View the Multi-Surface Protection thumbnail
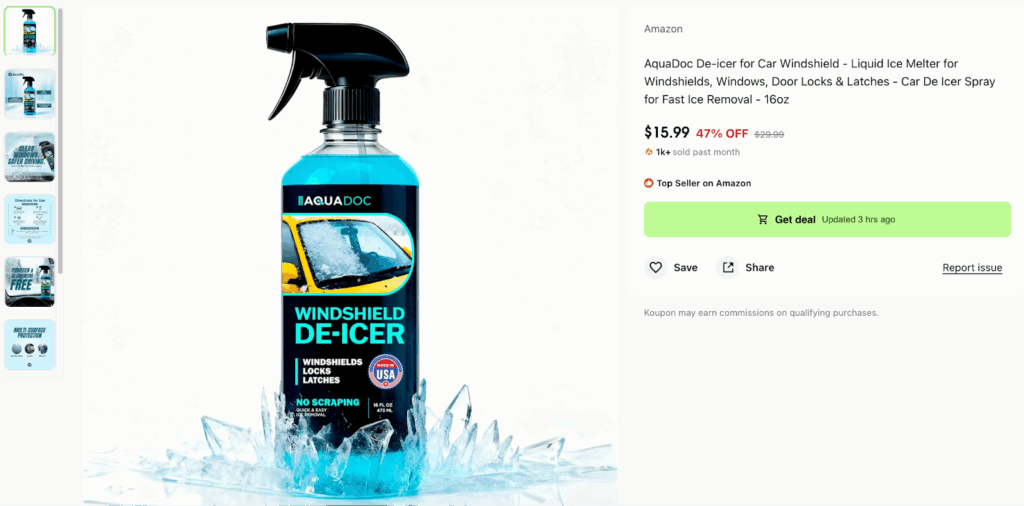The width and height of the screenshot is (1024, 506). click(x=30, y=345)
